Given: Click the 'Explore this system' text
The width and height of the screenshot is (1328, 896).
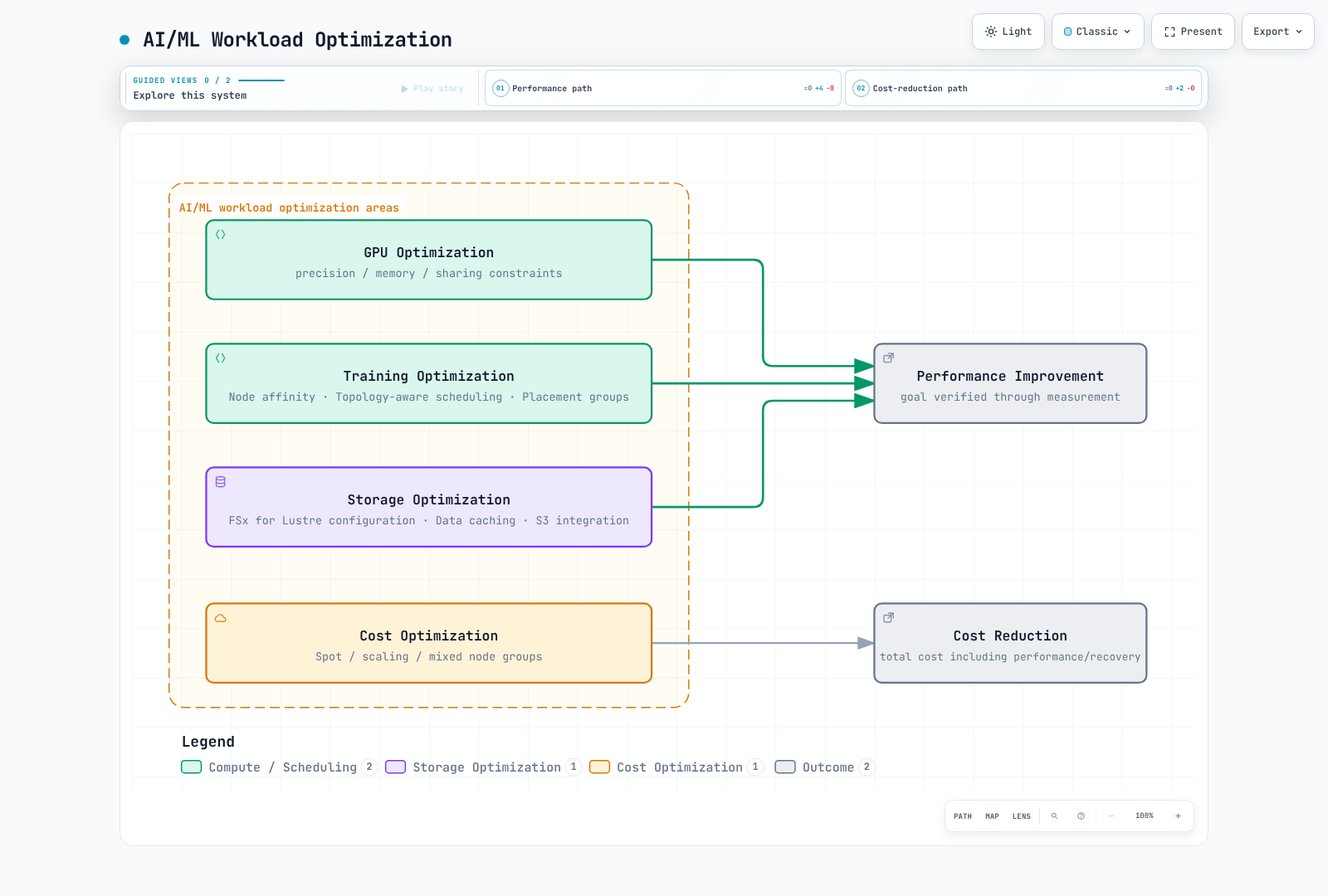Looking at the screenshot, I should (190, 95).
